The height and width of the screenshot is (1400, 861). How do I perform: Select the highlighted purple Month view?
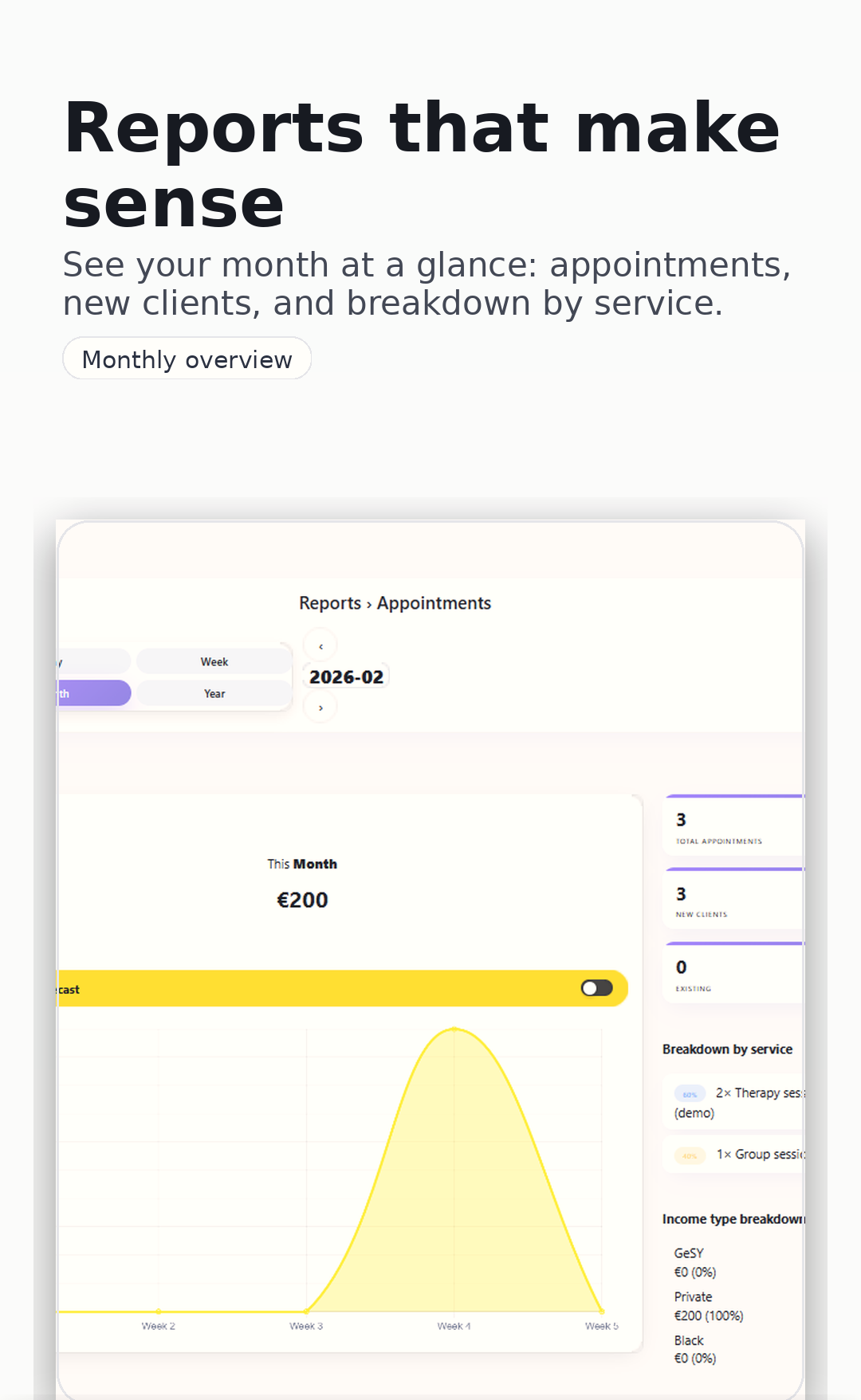click(x=93, y=694)
